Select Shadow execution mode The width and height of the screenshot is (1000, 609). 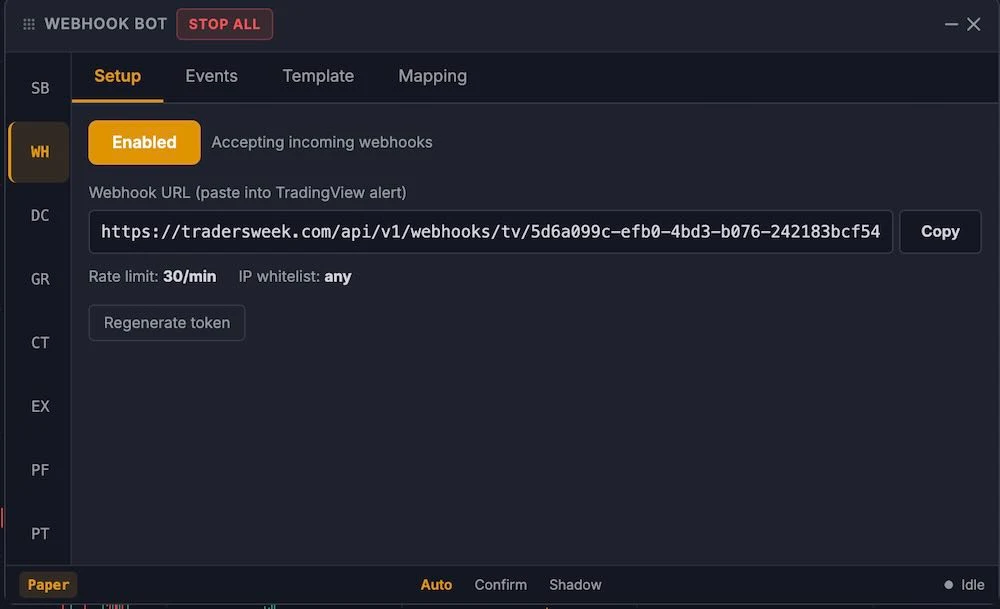click(575, 585)
